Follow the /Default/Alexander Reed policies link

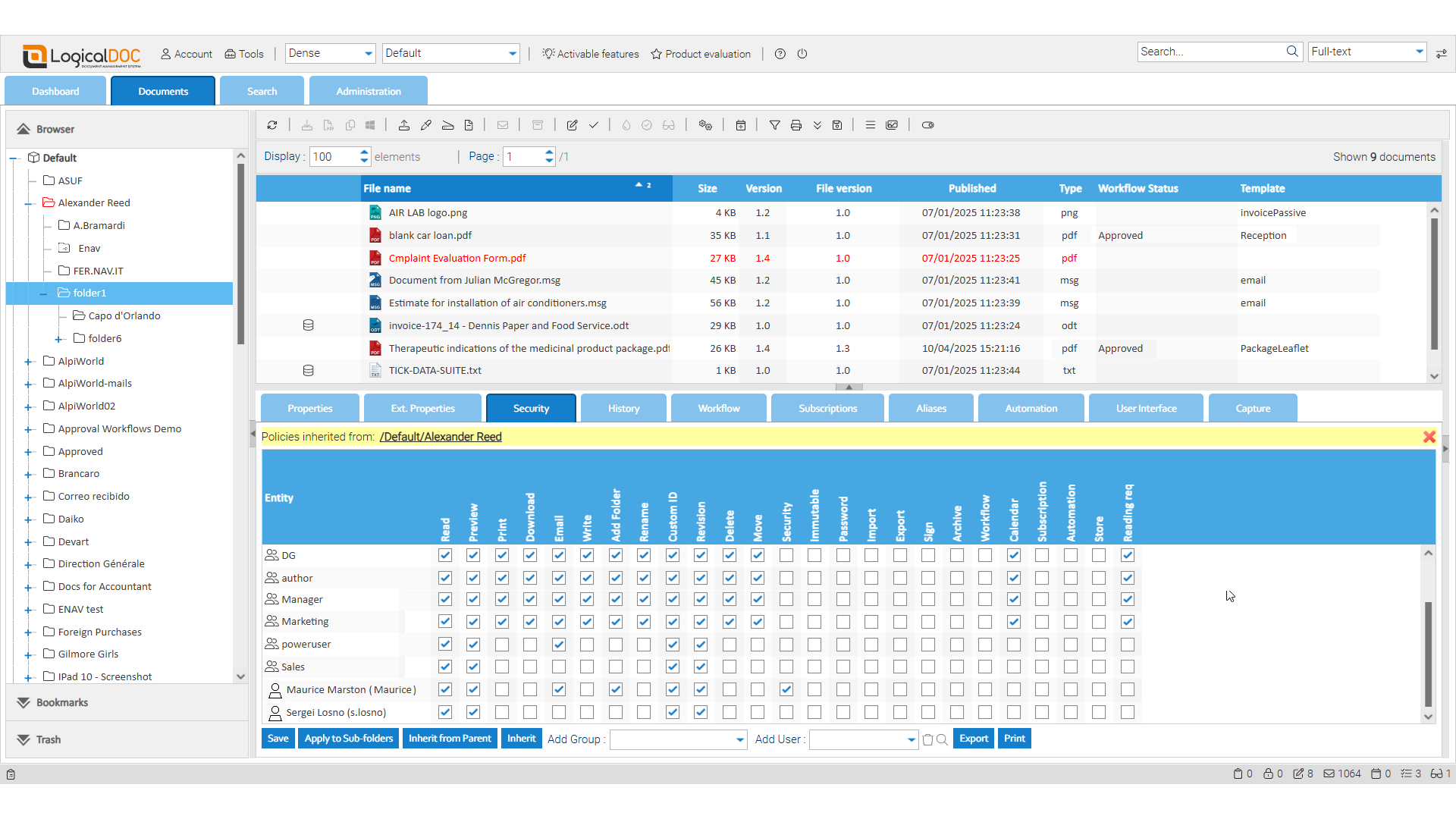tap(441, 437)
